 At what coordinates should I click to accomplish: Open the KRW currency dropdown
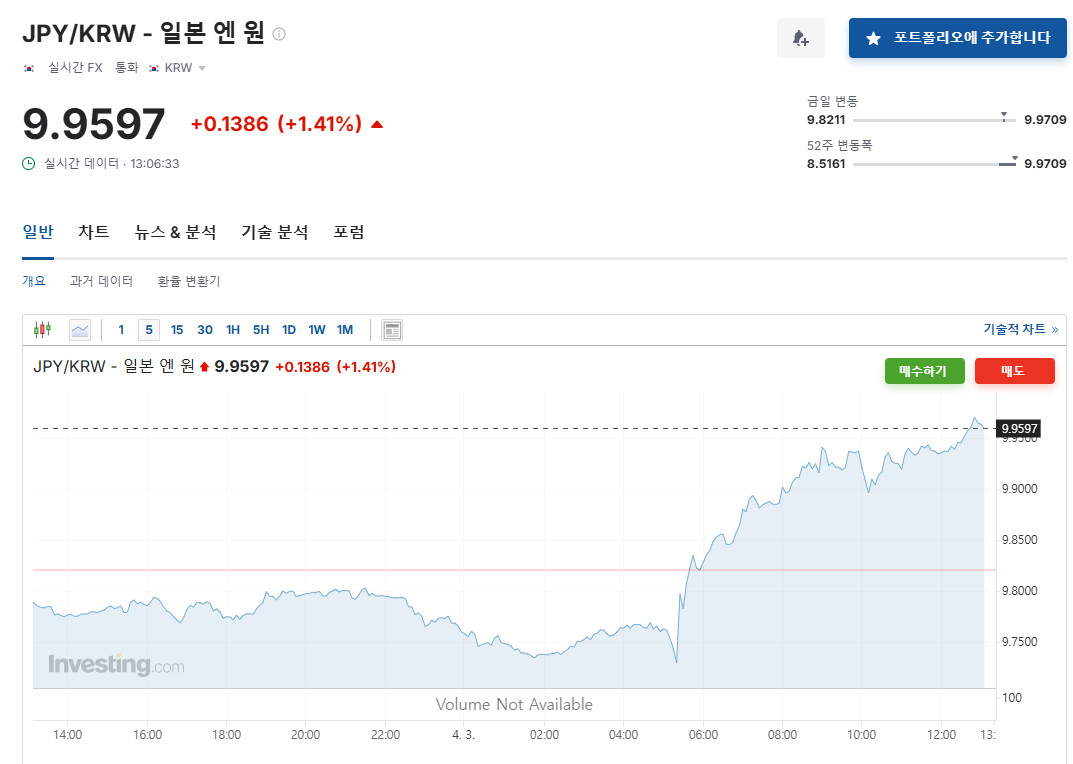click(x=178, y=68)
